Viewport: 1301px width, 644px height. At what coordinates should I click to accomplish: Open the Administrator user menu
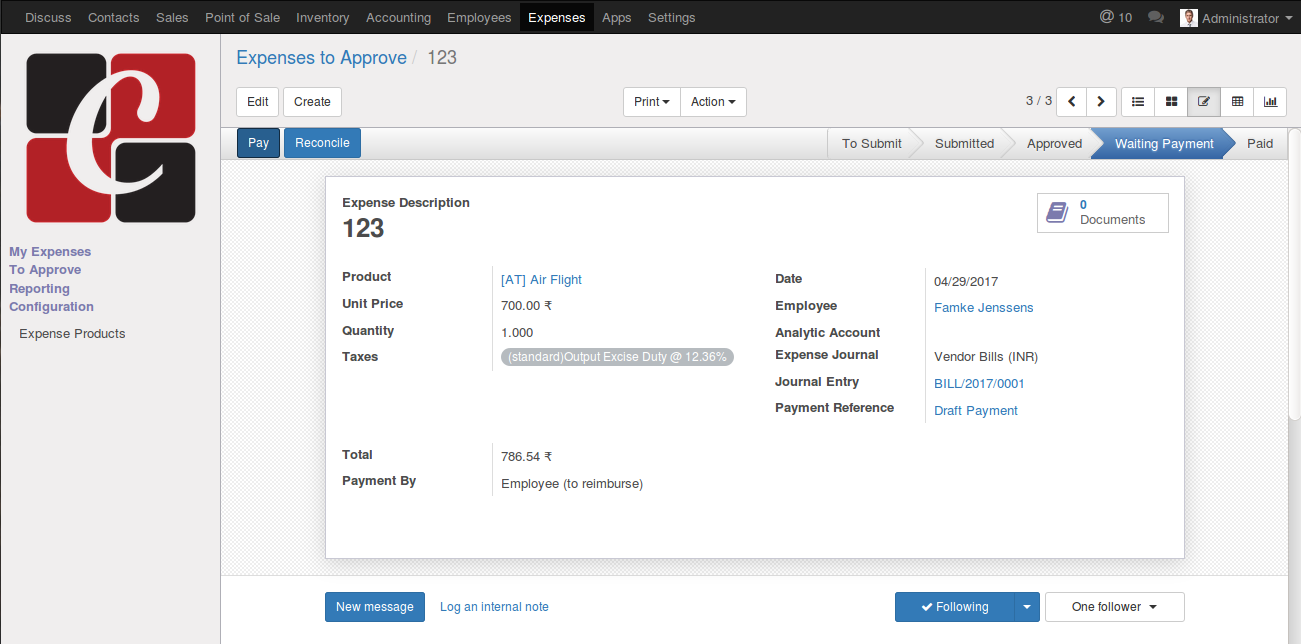pos(1239,18)
